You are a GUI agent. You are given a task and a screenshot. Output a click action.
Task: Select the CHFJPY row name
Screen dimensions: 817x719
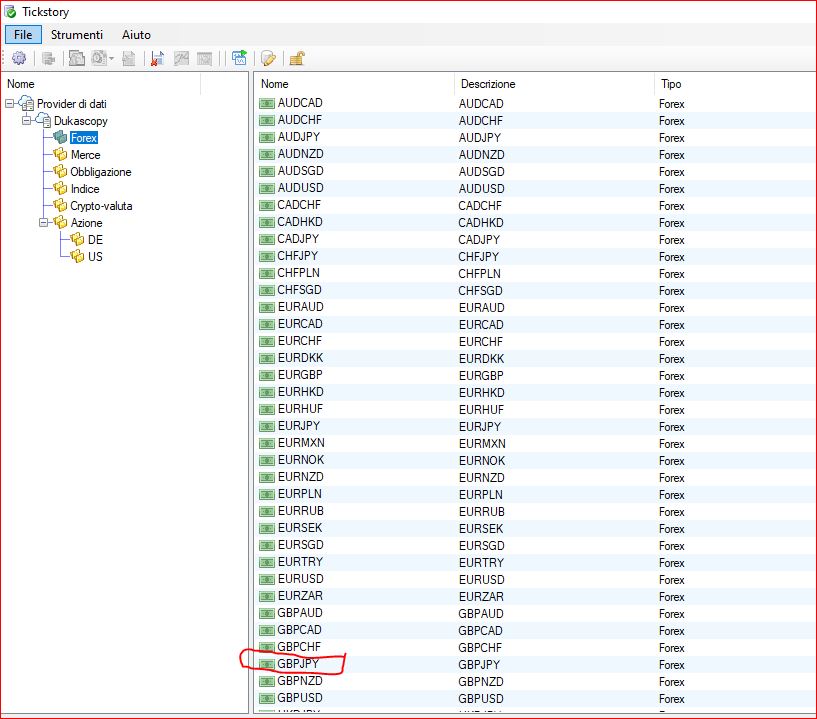[298, 256]
